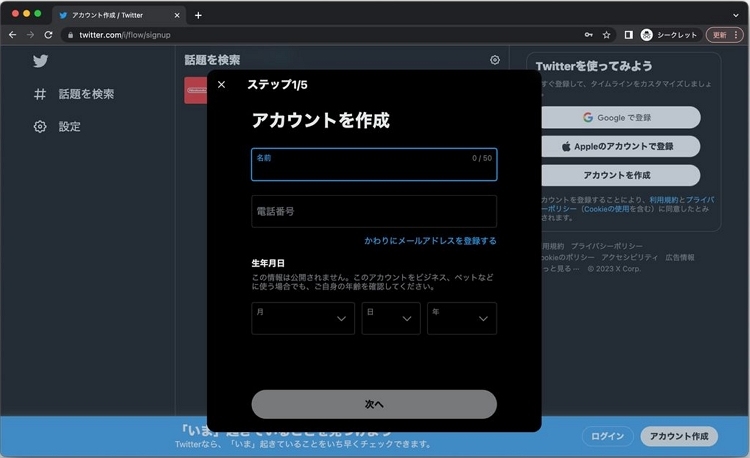The image size is (750, 458).
Task: Focus the 名前 name input field
Action: 374,164
